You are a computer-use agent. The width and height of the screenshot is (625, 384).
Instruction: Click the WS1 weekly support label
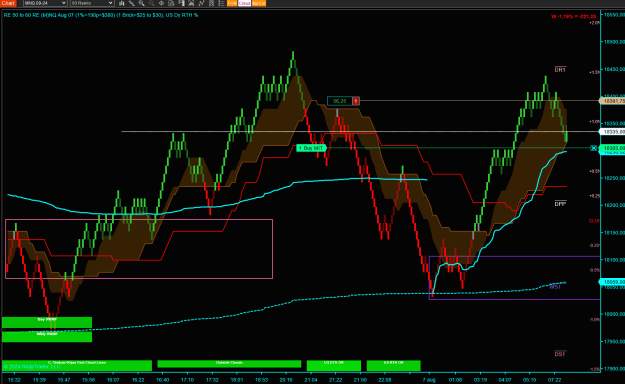coord(555,287)
